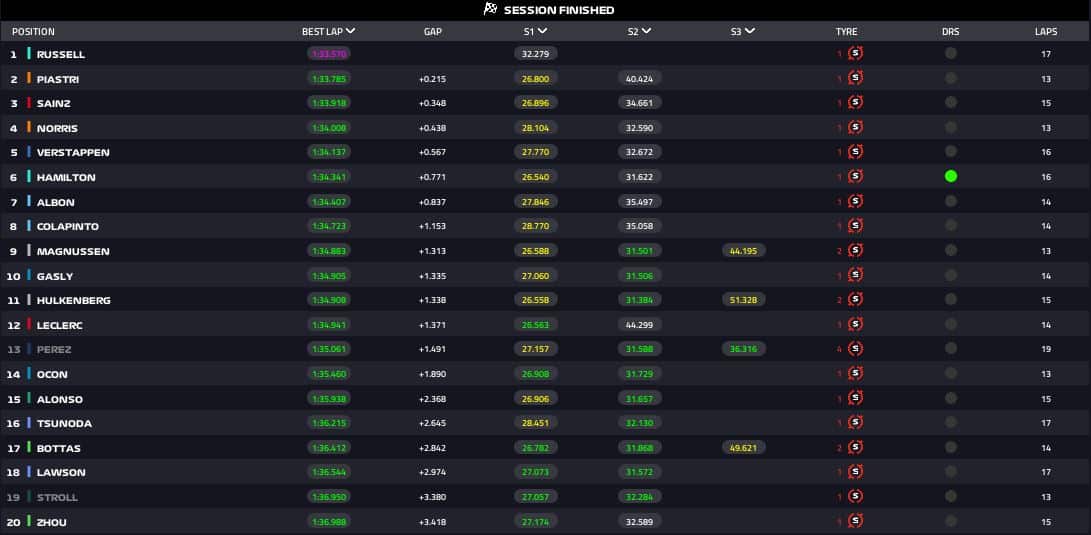Viewport: 1091px width, 535px height.
Task: Click Magnussen's S3 time 44.195
Action: (744, 250)
